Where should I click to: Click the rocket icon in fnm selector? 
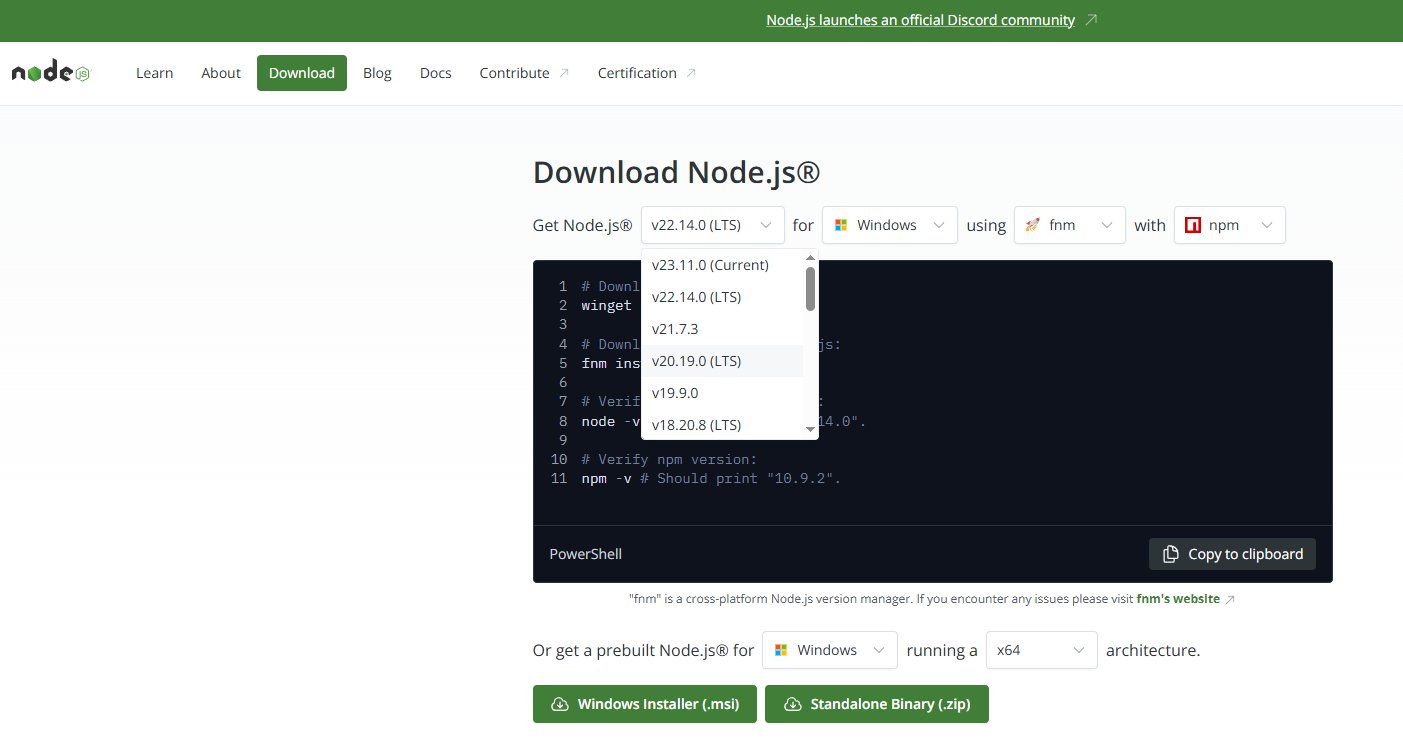click(x=1033, y=225)
